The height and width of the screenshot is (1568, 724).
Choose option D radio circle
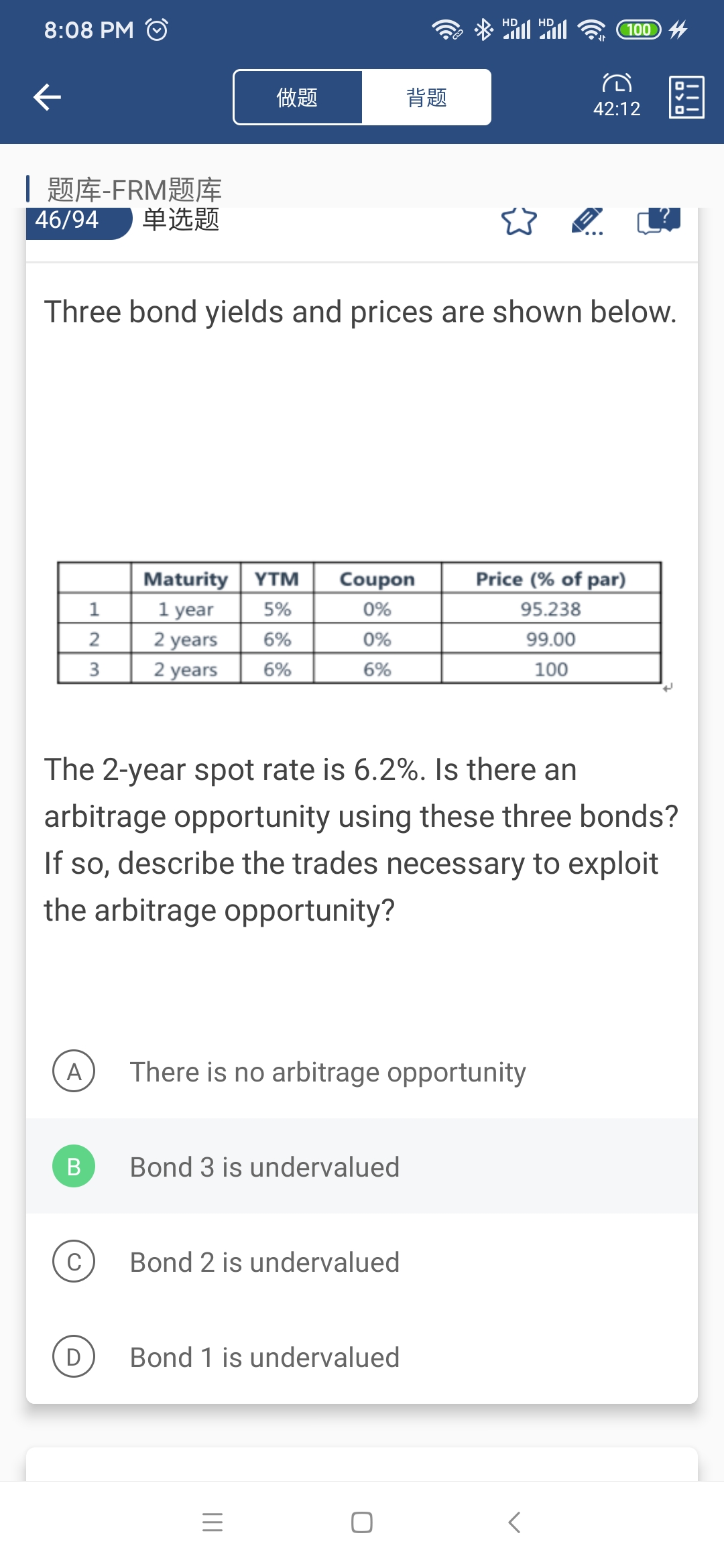point(74,1356)
